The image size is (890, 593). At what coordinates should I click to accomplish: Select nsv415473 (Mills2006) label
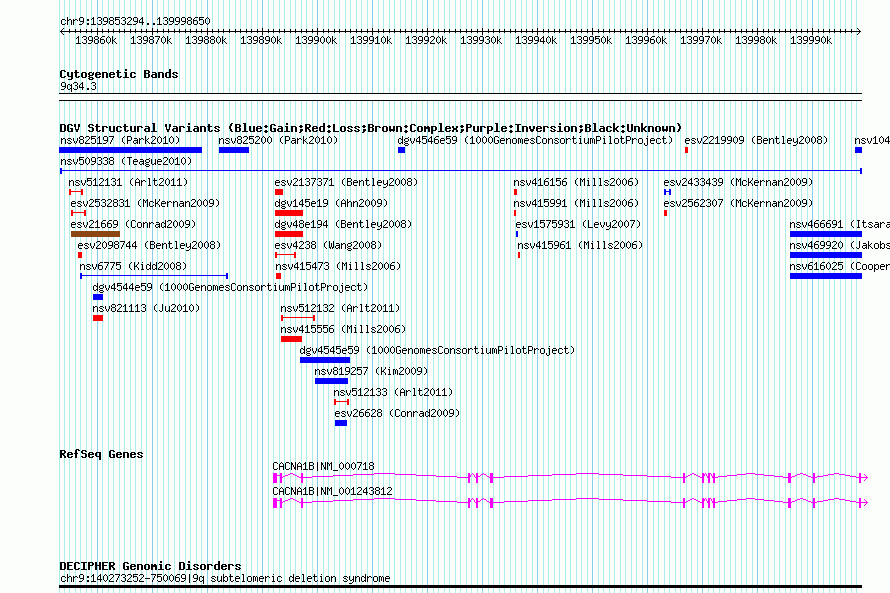tap(338, 266)
